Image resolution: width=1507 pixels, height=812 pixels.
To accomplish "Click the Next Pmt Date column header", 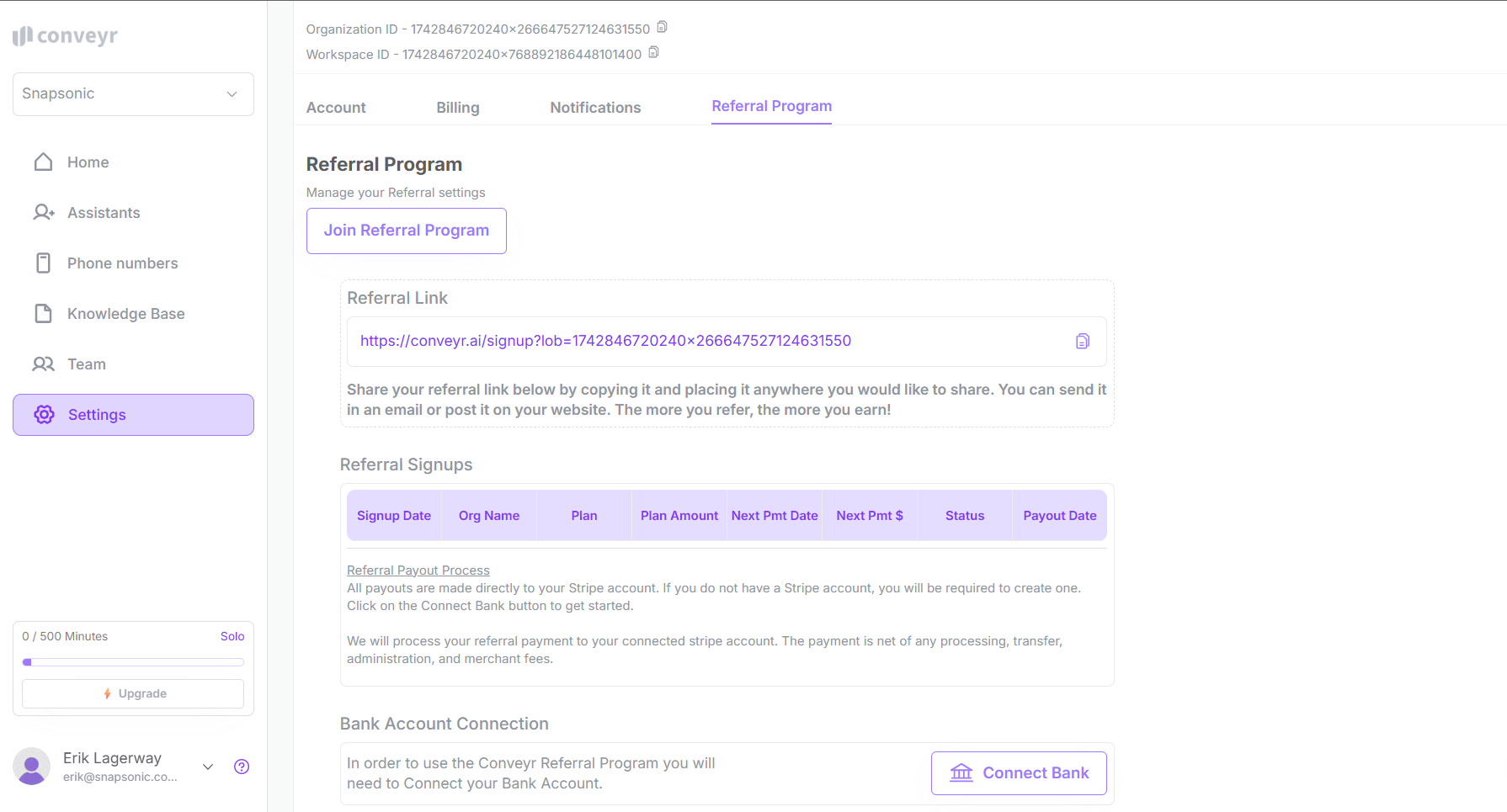I will (775, 516).
